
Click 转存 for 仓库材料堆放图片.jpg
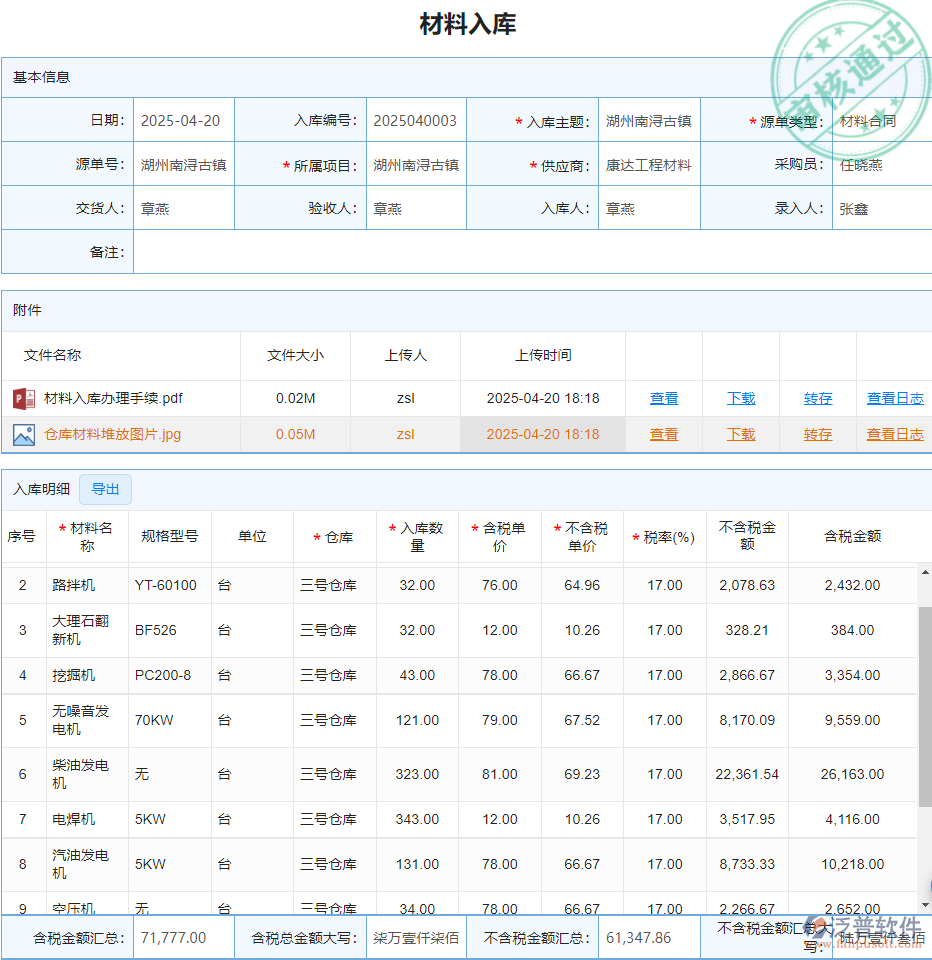click(818, 435)
